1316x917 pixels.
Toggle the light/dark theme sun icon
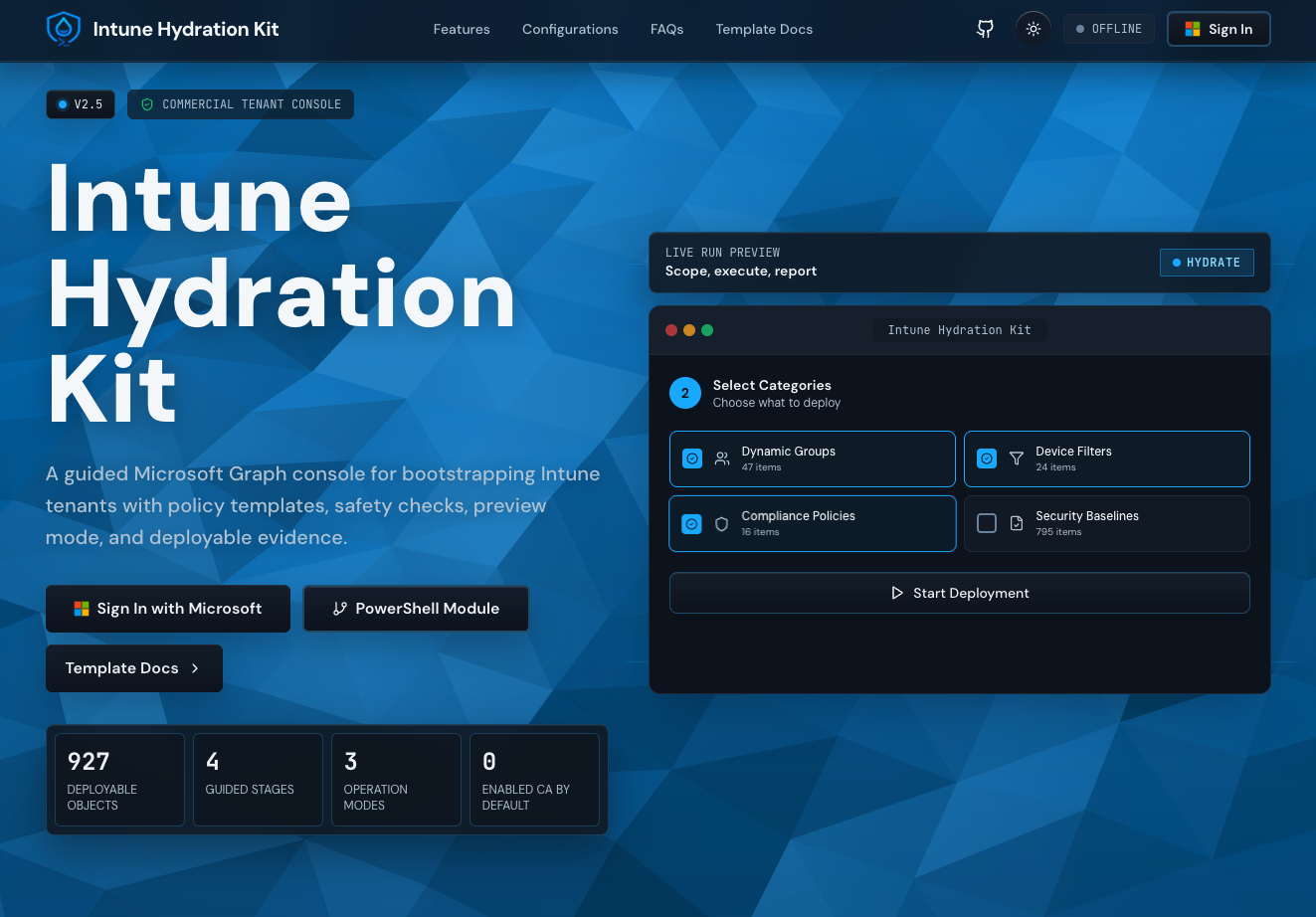pyautogui.click(x=1034, y=29)
